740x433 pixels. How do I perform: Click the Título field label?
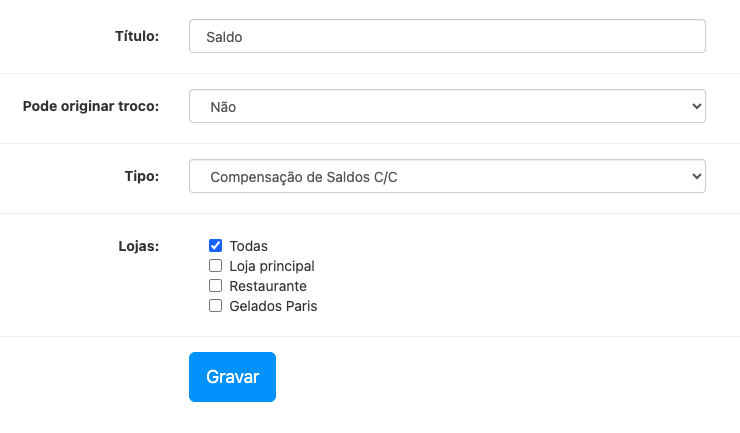137,36
